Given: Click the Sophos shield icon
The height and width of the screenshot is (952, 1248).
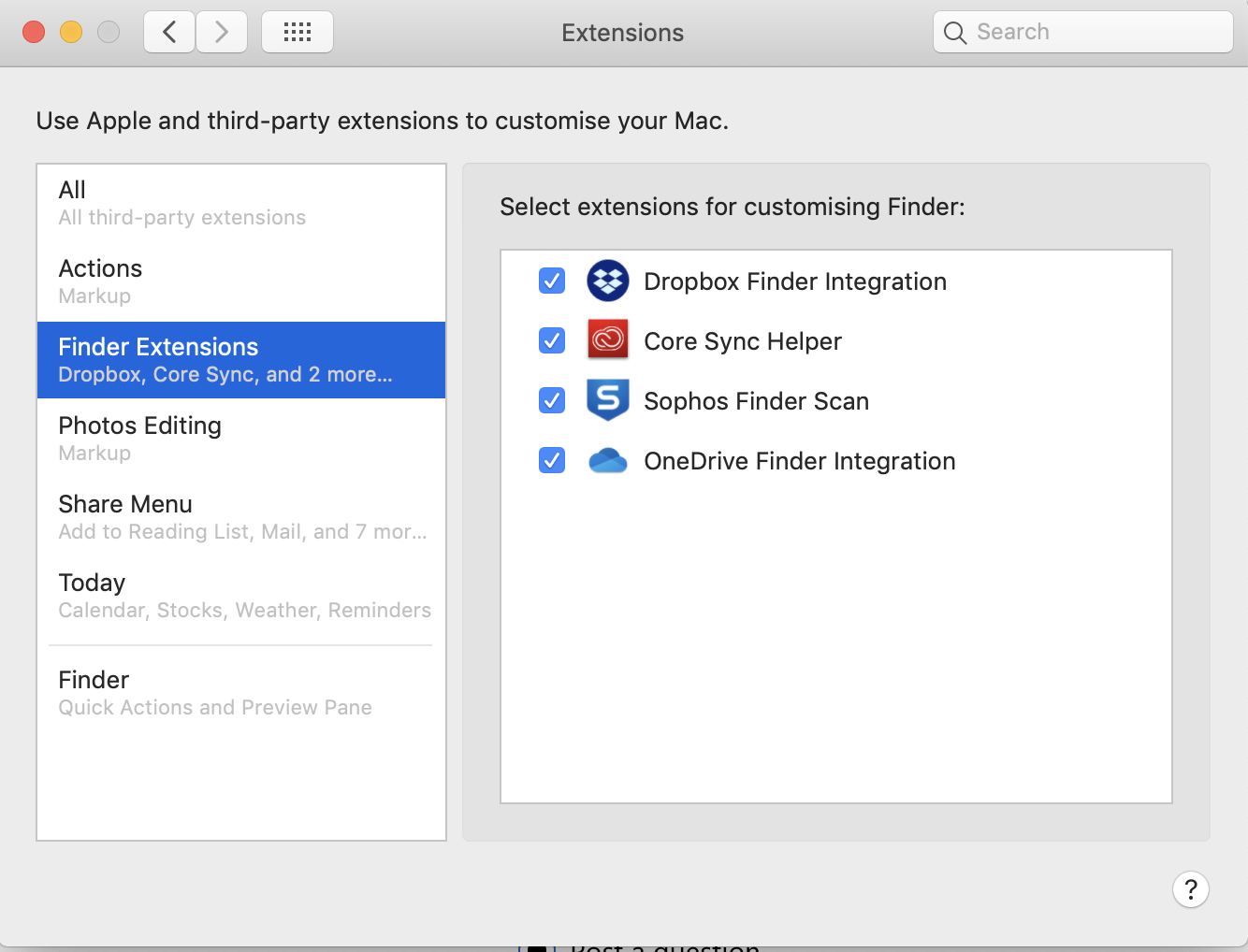Looking at the screenshot, I should pyautogui.click(x=608, y=400).
